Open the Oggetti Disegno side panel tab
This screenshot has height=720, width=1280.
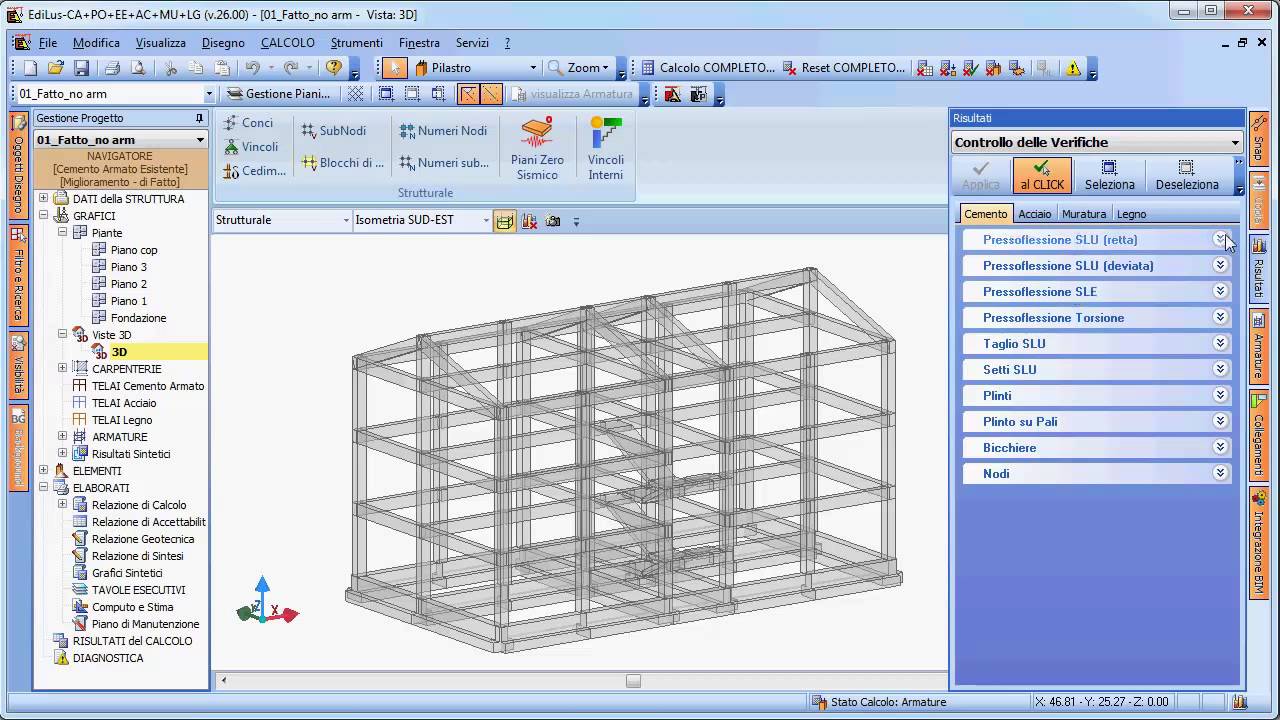pyautogui.click(x=18, y=164)
